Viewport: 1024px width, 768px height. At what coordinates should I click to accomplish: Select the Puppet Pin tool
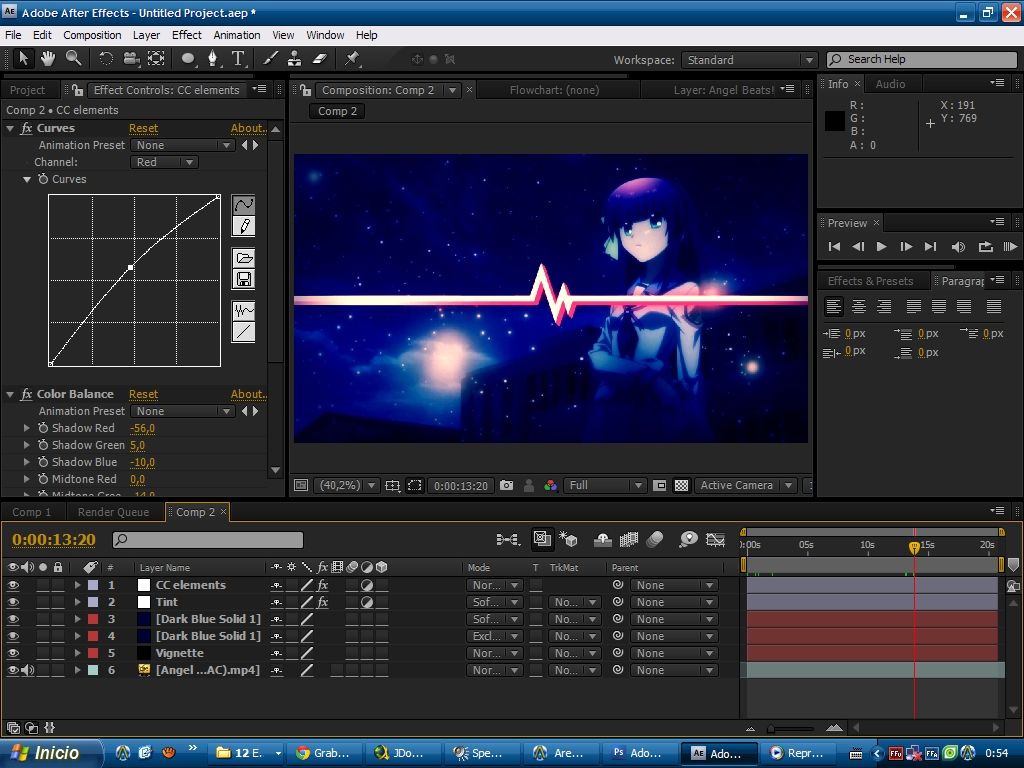tap(353, 59)
